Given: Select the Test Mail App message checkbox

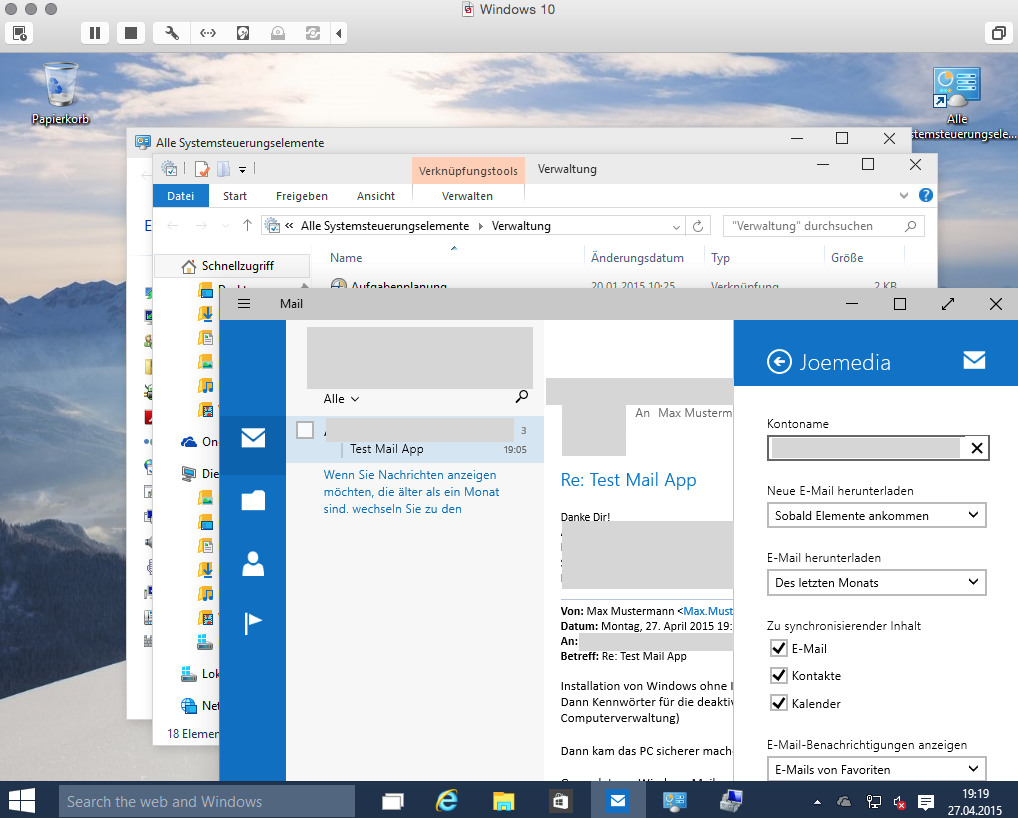Looking at the screenshot, I should (x=305, y=430).
